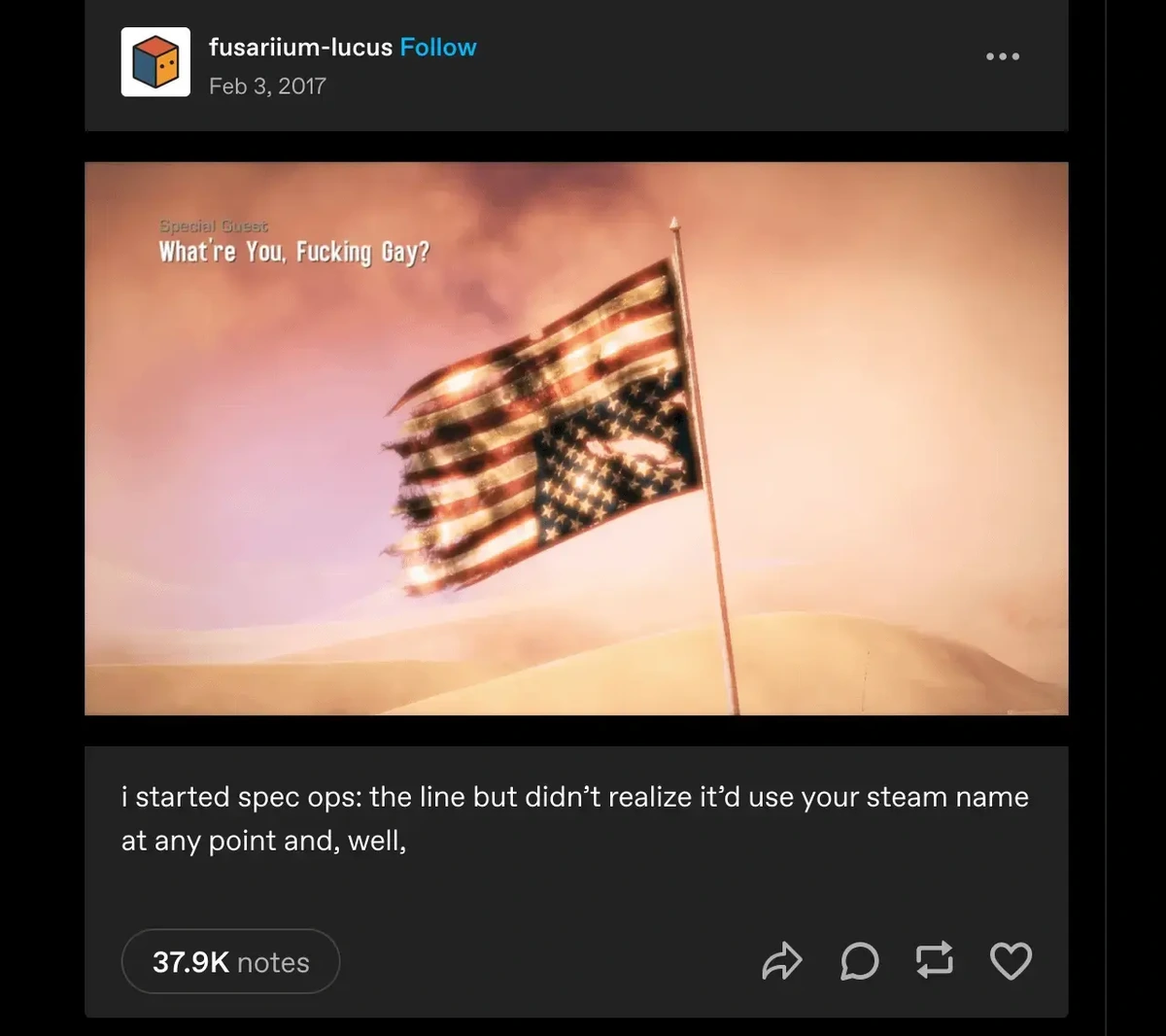The height and width of the screenshot is (1036, 1166).
Task: Open the burning flag post image
Action: [x=576, y=438]
